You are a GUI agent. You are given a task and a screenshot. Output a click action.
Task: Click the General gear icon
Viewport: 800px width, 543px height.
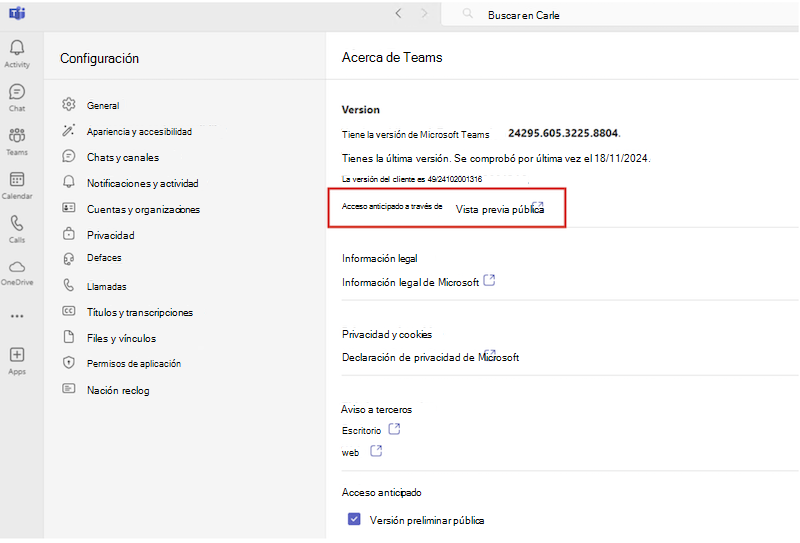tap(68, 105)
